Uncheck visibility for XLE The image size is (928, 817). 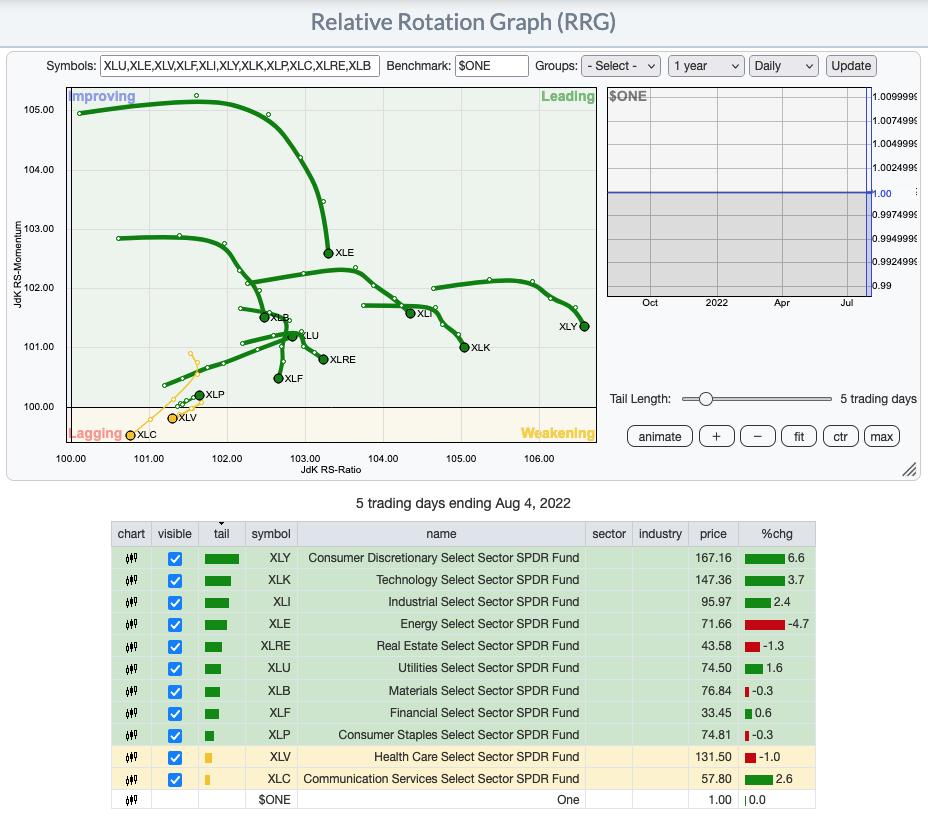[175, 625]
